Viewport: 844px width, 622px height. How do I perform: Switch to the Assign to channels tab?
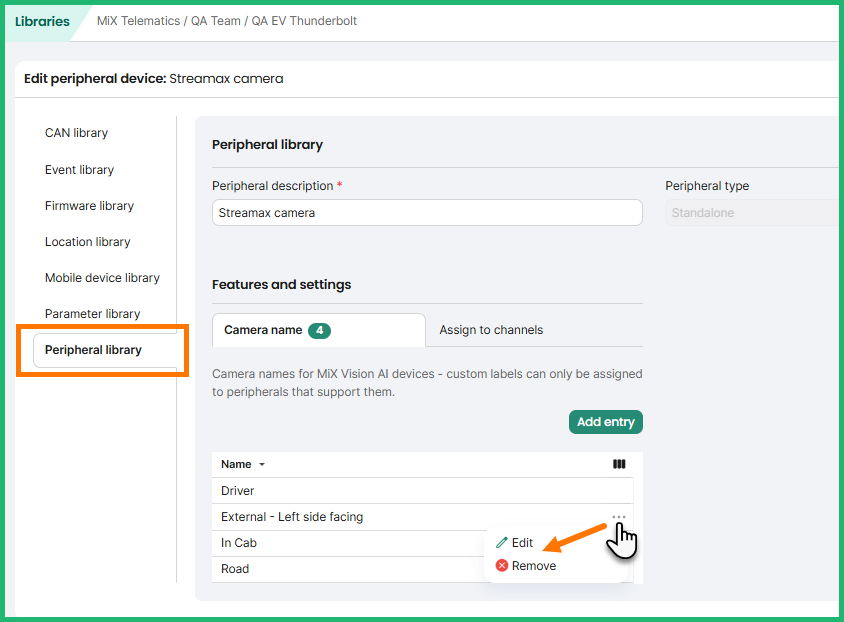click(x=491, y=330)
